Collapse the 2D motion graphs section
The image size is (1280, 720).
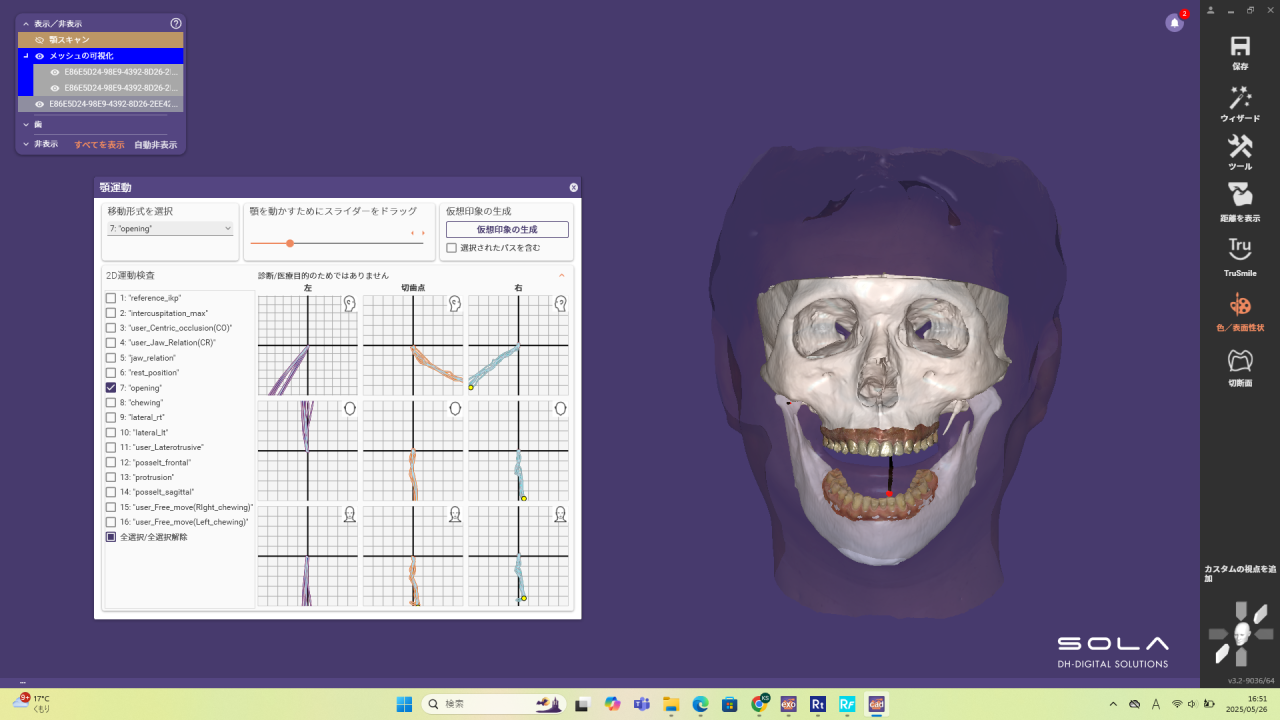[x=561, y=275]
